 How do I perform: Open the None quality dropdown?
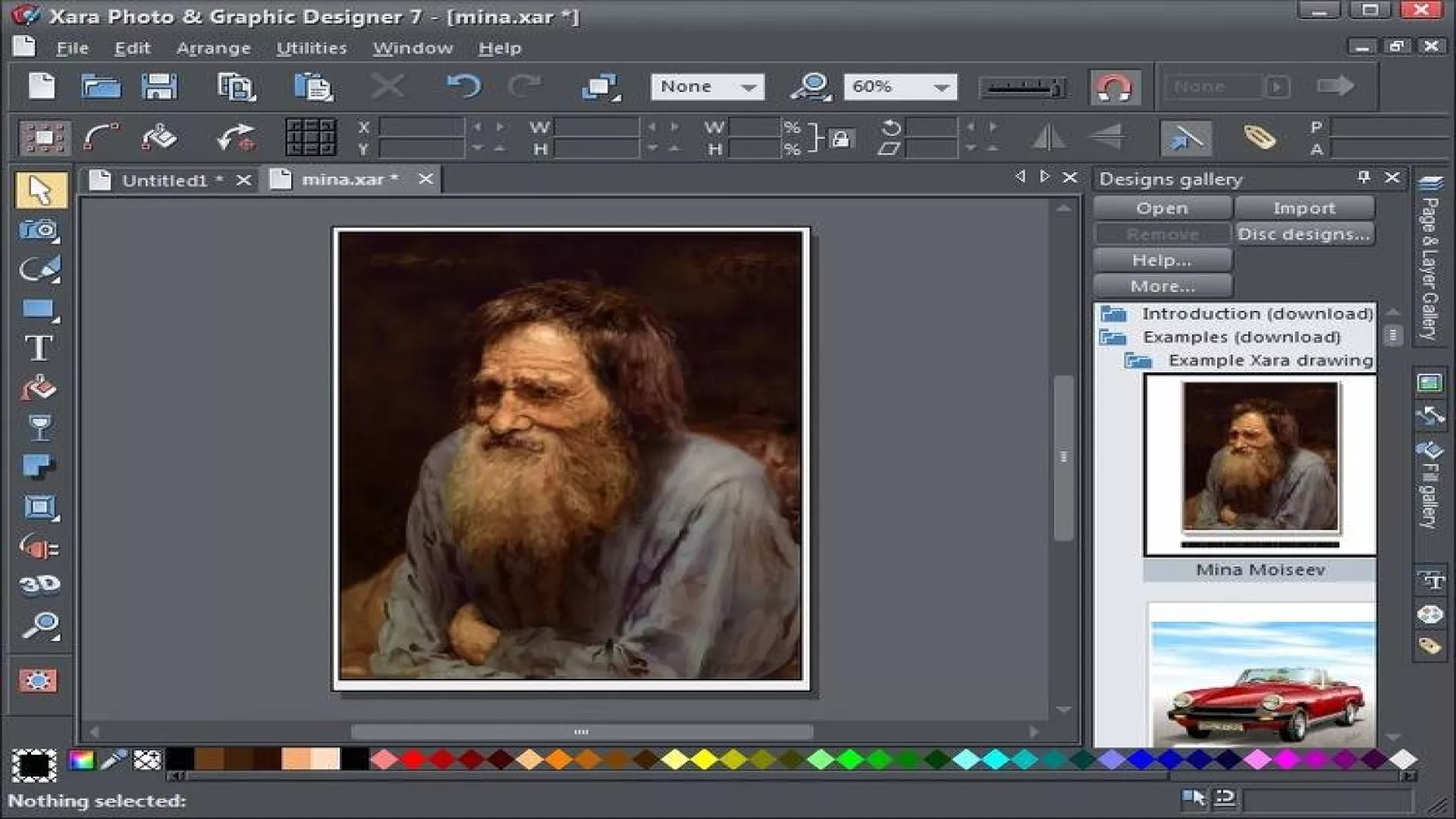(748, 87)
